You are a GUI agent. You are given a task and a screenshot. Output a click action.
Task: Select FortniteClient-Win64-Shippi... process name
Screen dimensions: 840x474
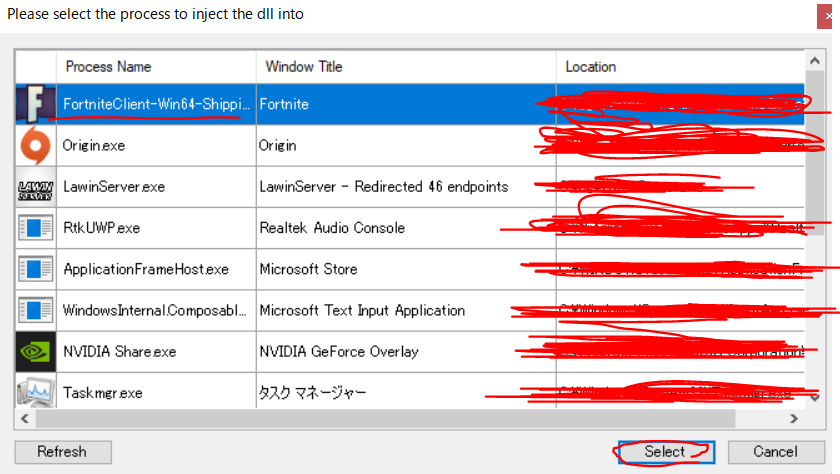tap(156, 104)
